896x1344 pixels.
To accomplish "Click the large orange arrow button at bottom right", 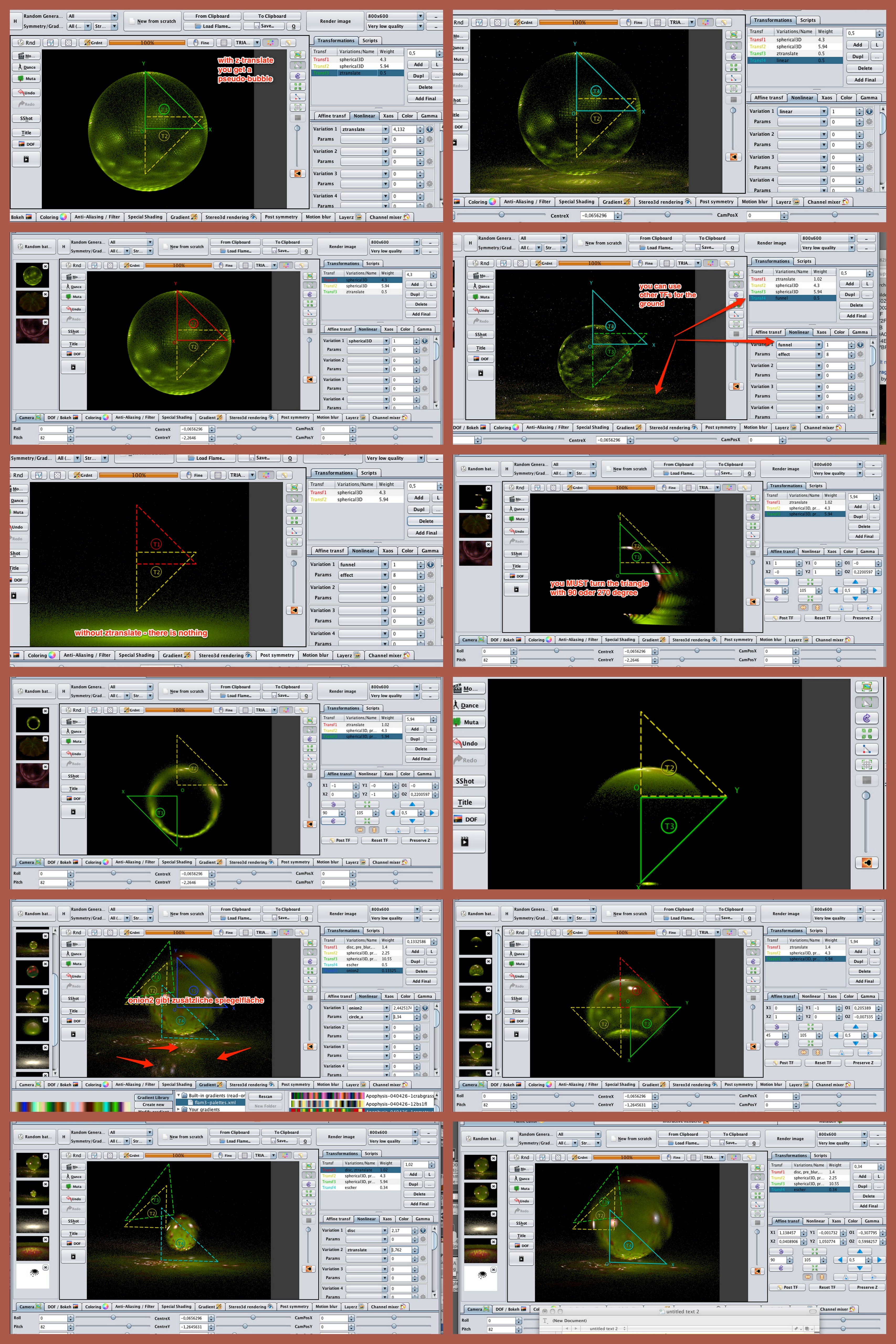I will click(866, 863).
